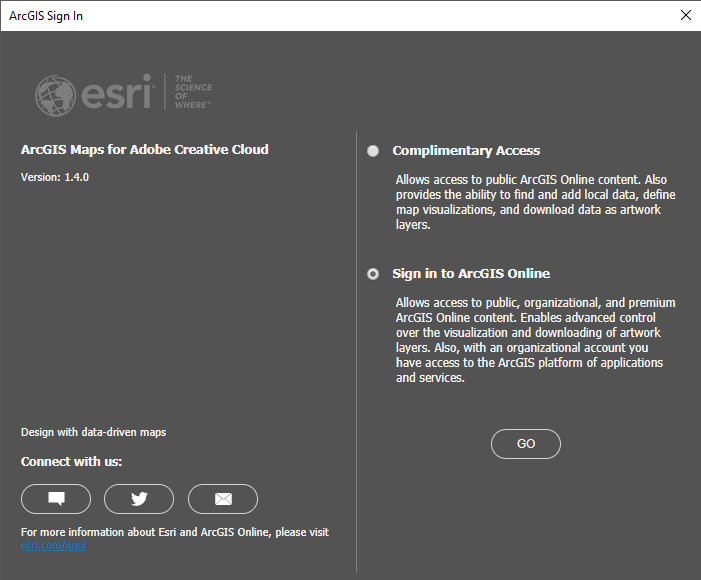Open the esri.com/agol link
This screenshot has width=701, height=580.
(53, 546)
